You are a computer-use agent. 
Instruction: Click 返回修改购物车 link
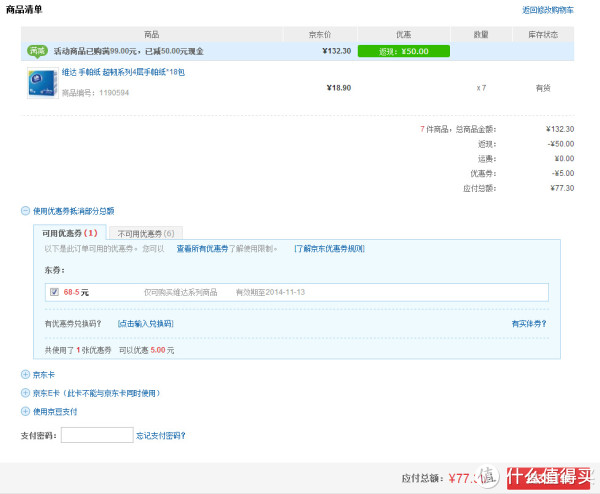pyautogui.click(x=548, y=10)
